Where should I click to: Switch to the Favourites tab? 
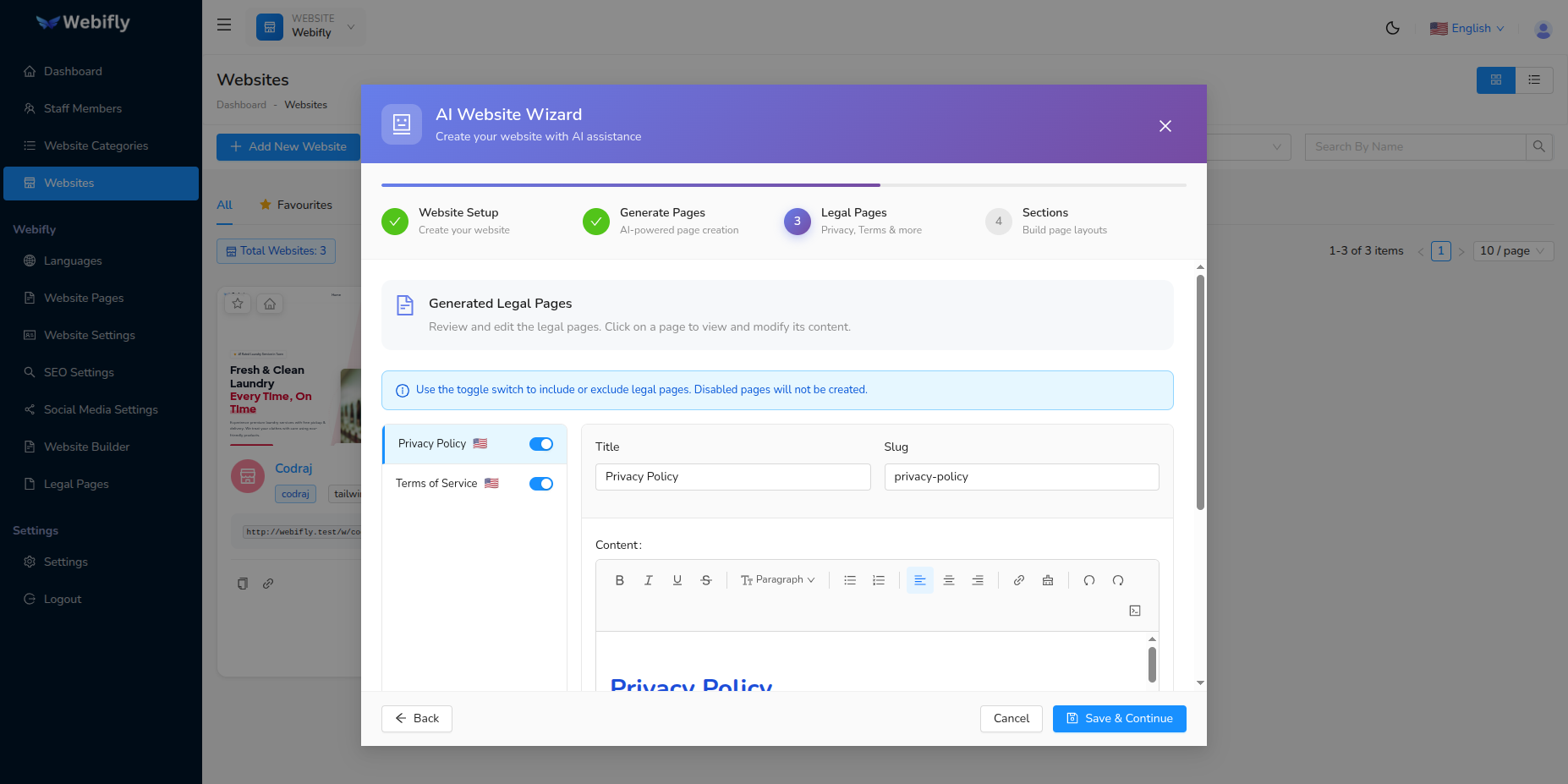304,205
